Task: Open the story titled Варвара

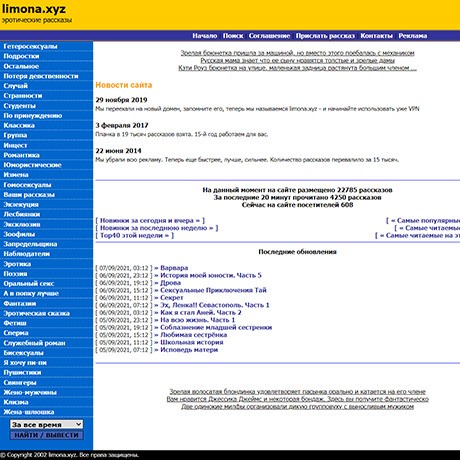Action: (x=174, y=268)
